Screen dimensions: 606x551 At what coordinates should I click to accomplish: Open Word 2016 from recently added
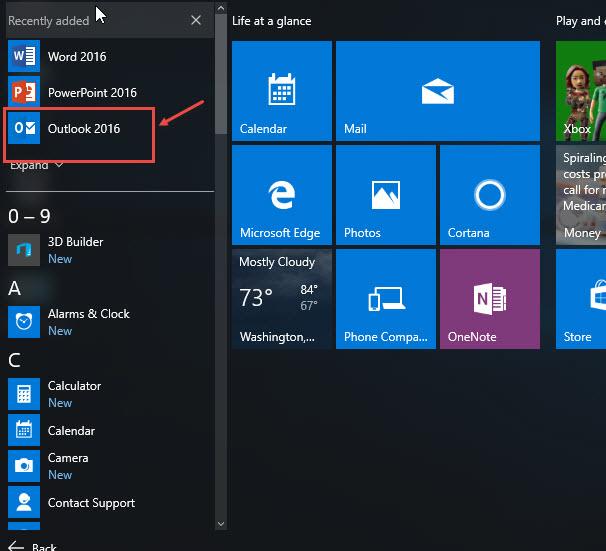[110, 56]
